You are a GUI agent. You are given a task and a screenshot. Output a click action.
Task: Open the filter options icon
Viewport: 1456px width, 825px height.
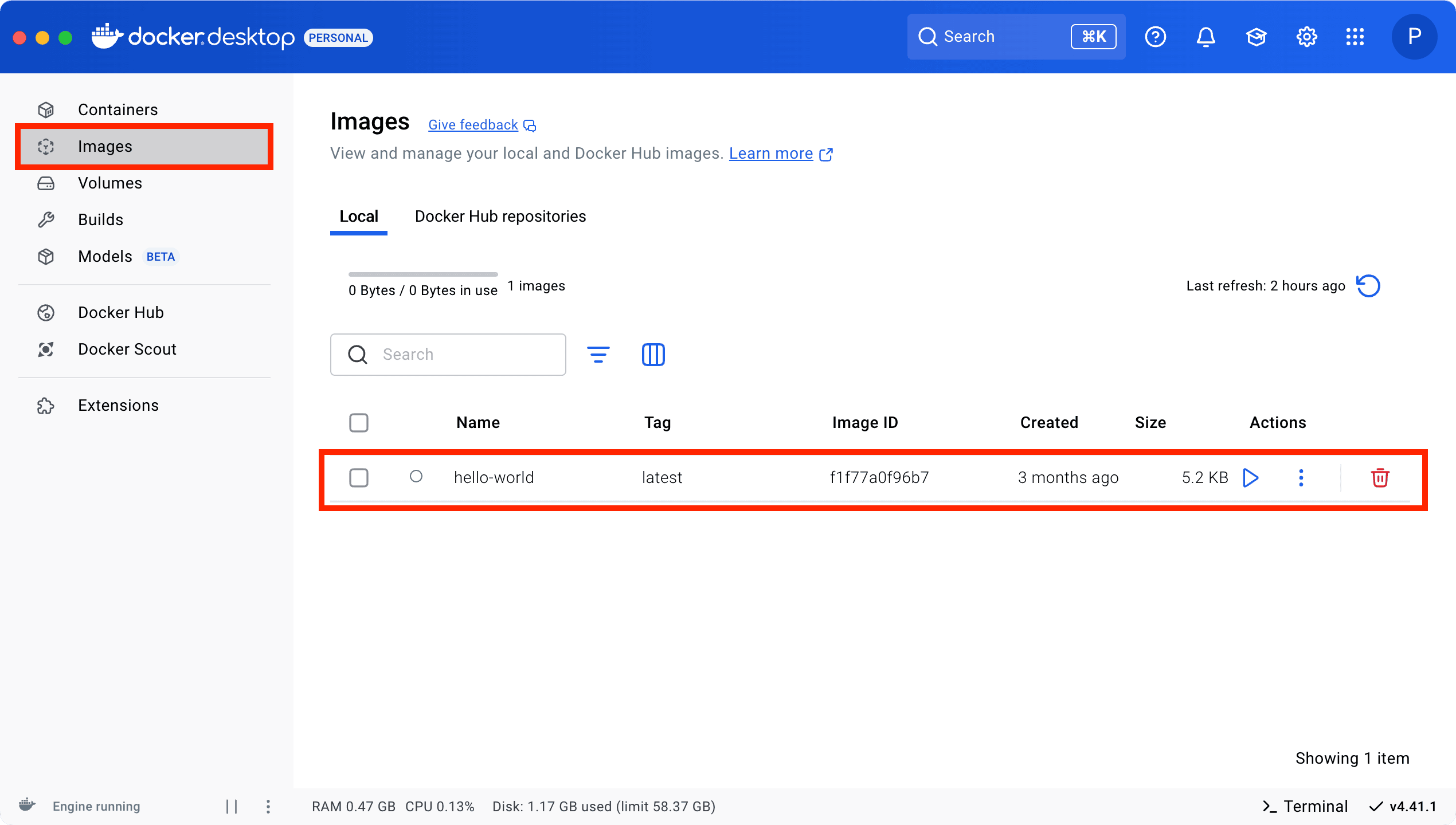tap(598, 355)
